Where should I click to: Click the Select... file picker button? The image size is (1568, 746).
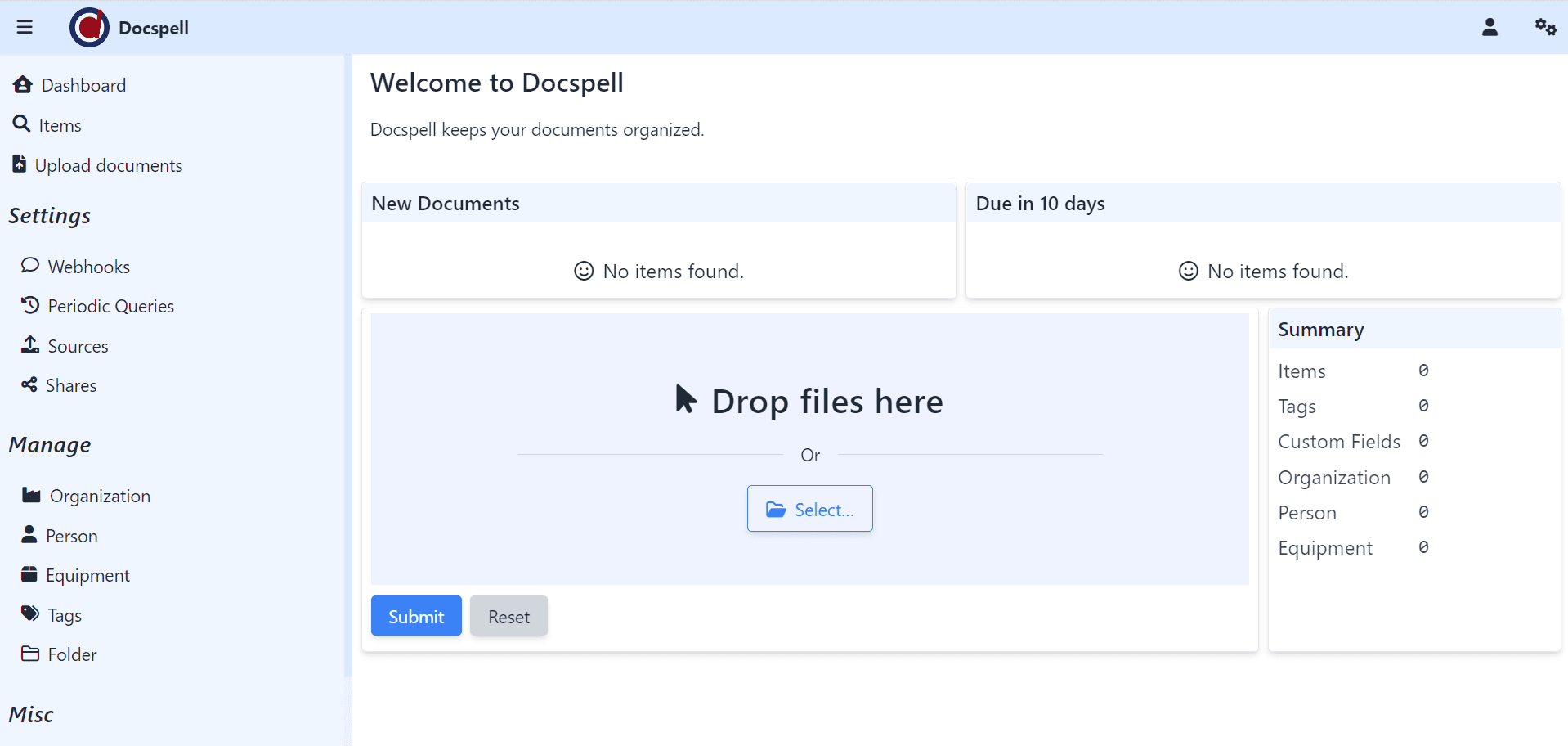809,508
